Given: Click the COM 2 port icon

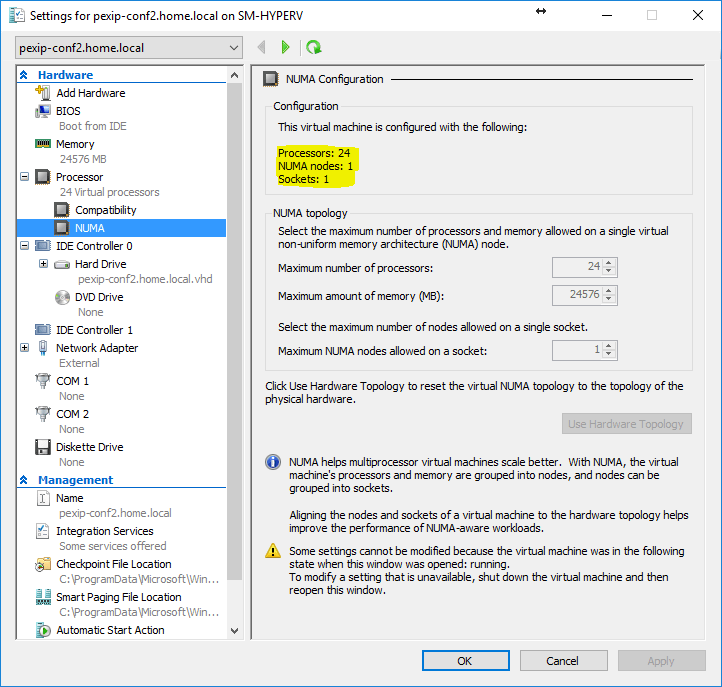Looking at the screenshot, I should pyautogui.click(x=43, y=414).
